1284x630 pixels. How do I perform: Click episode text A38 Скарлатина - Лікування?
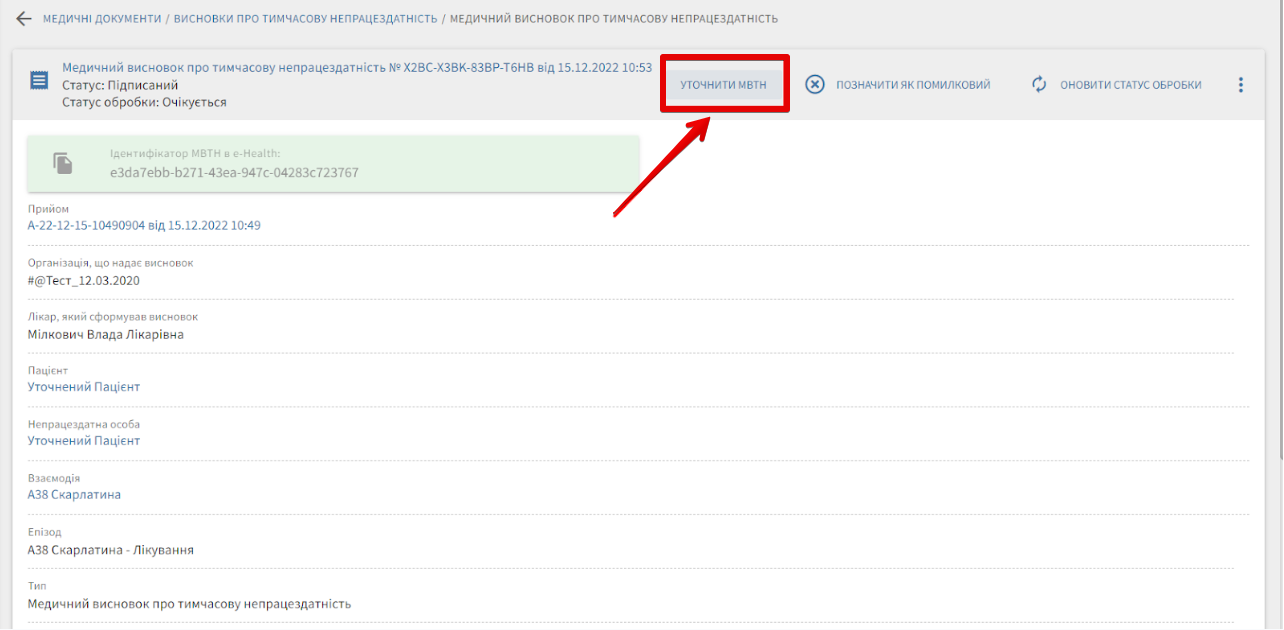110,550
